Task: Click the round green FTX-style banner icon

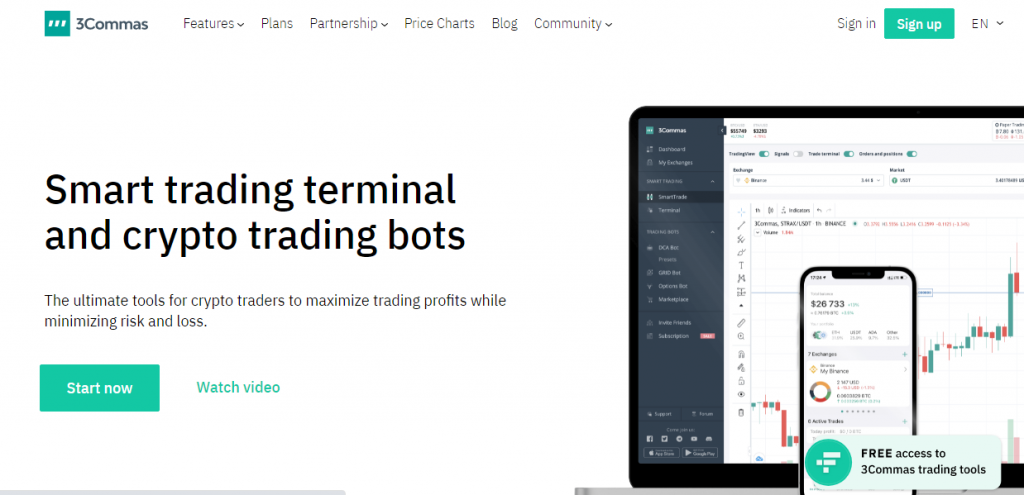Action: 828,462
